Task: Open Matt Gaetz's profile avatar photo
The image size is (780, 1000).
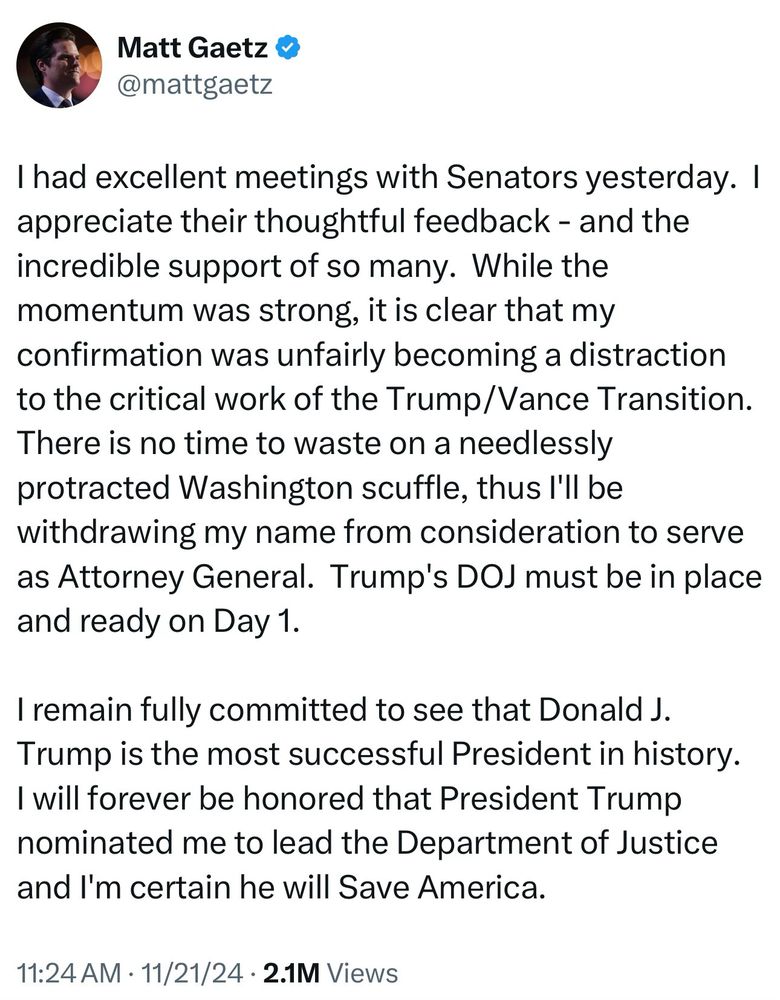Action: [59, 65]
